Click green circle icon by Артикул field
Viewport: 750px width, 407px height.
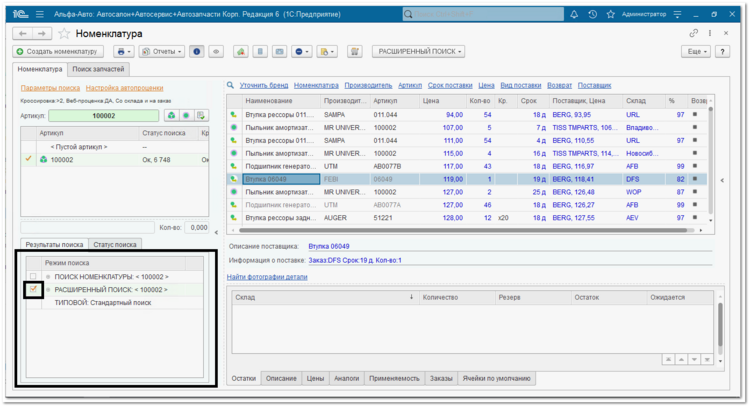186,115
